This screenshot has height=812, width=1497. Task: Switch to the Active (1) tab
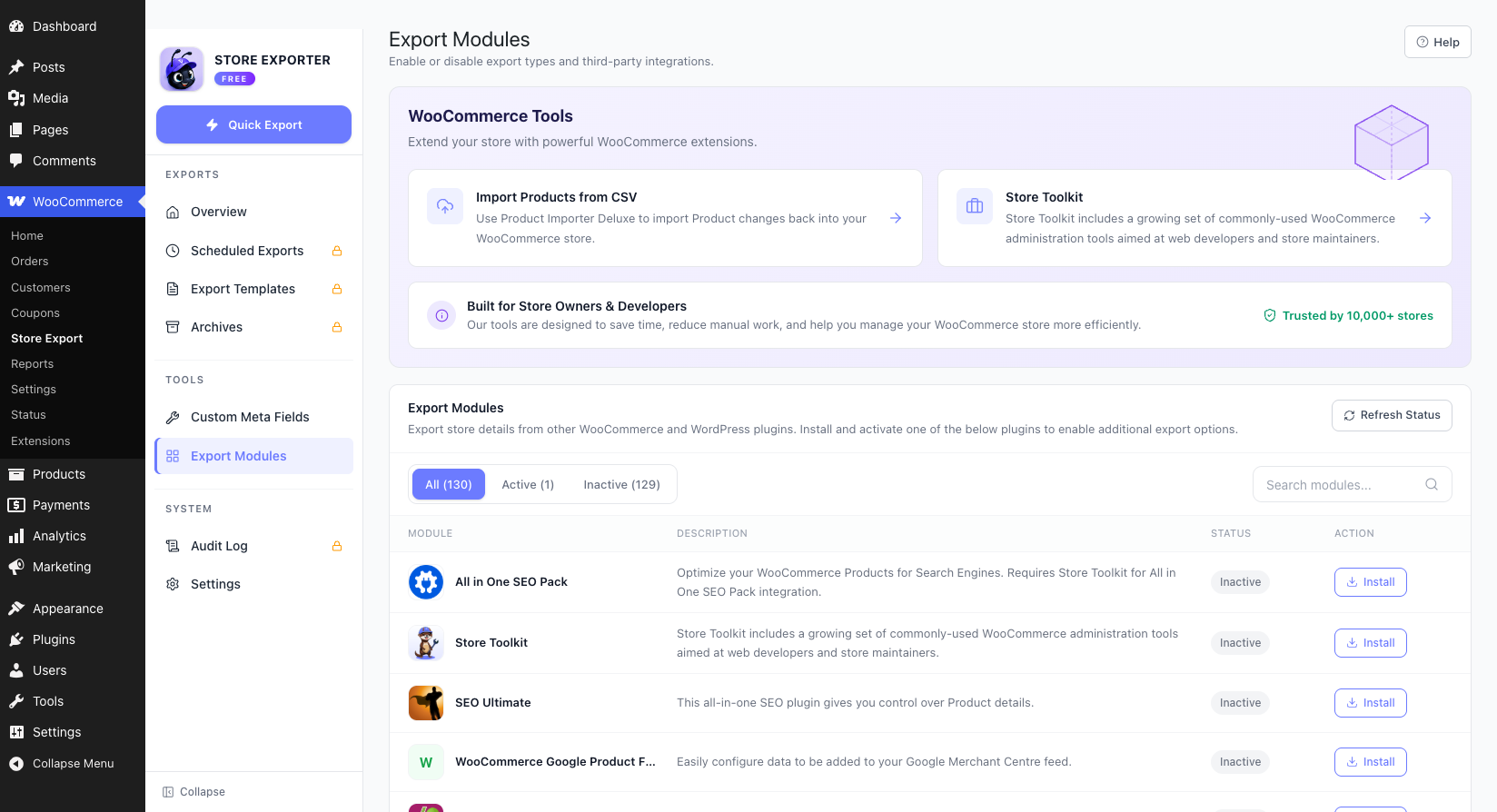[528, 484]
